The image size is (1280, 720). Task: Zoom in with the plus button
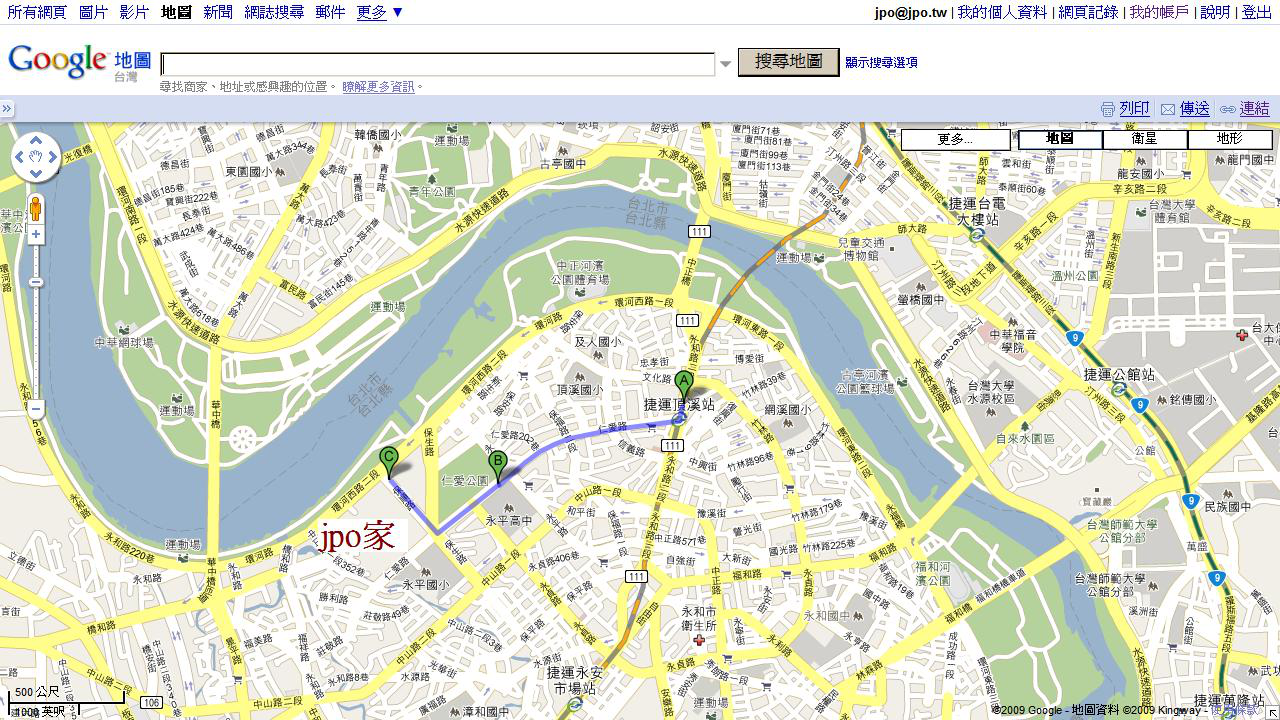coord(36,235)
